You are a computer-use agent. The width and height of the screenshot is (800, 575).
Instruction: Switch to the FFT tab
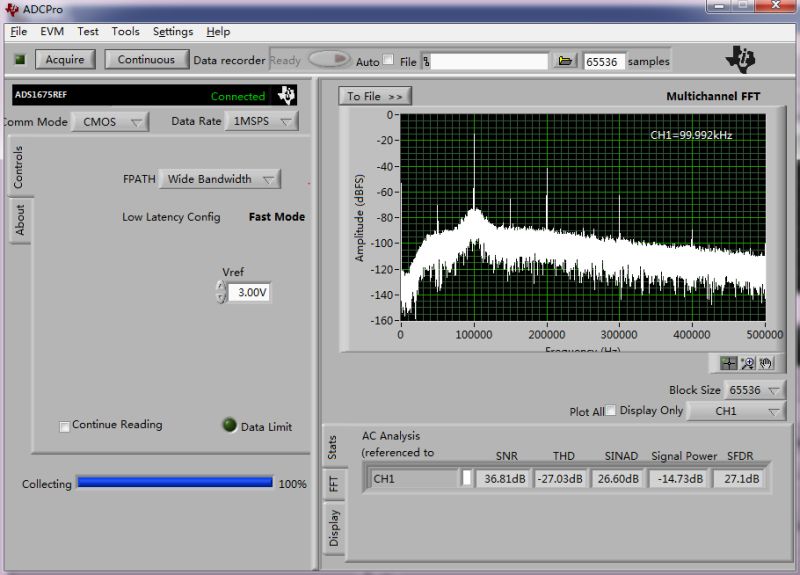click(x=334, y=484)
